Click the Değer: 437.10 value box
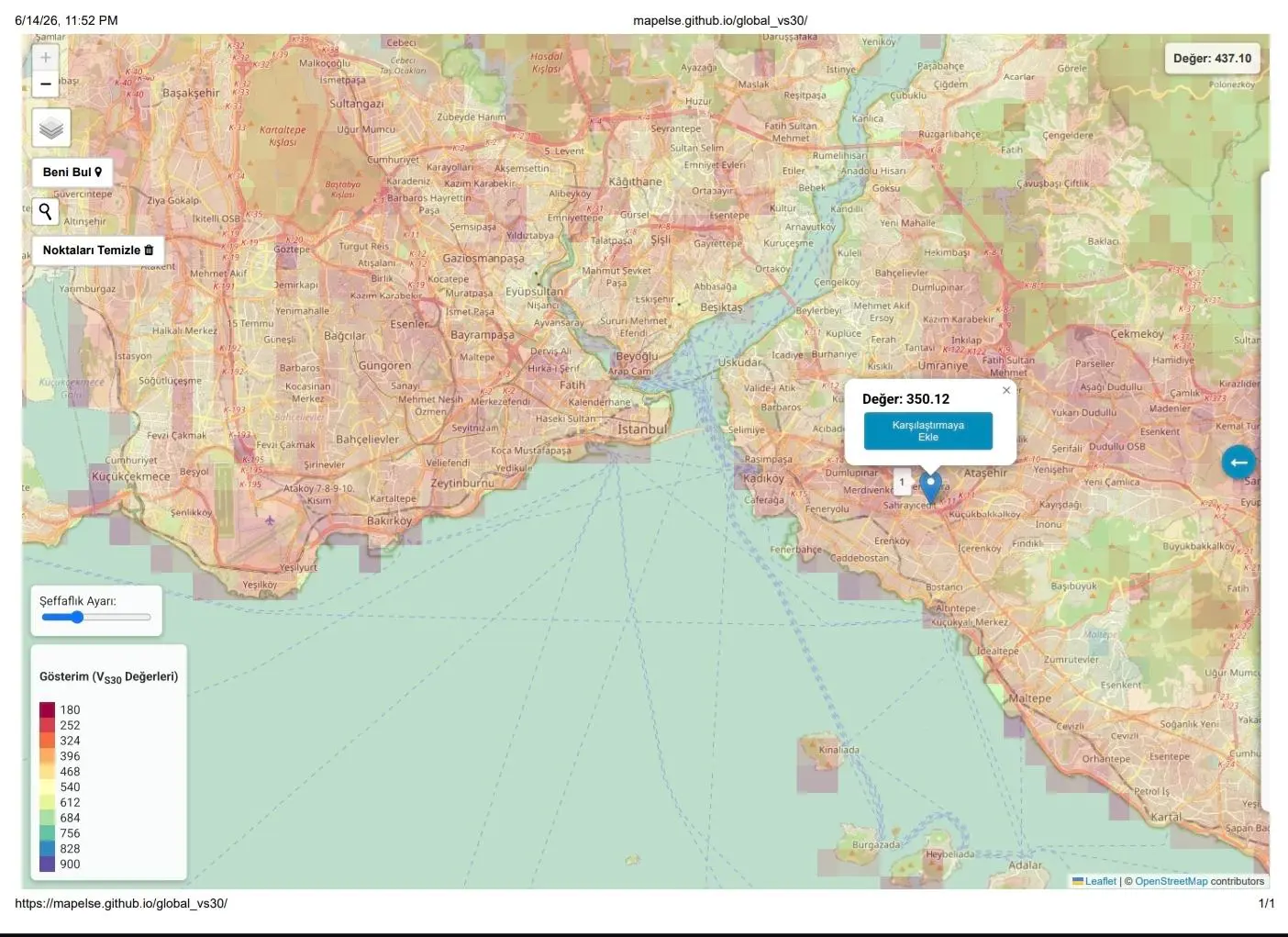This screenshot has height=937, width=1288. (1212, 58)
